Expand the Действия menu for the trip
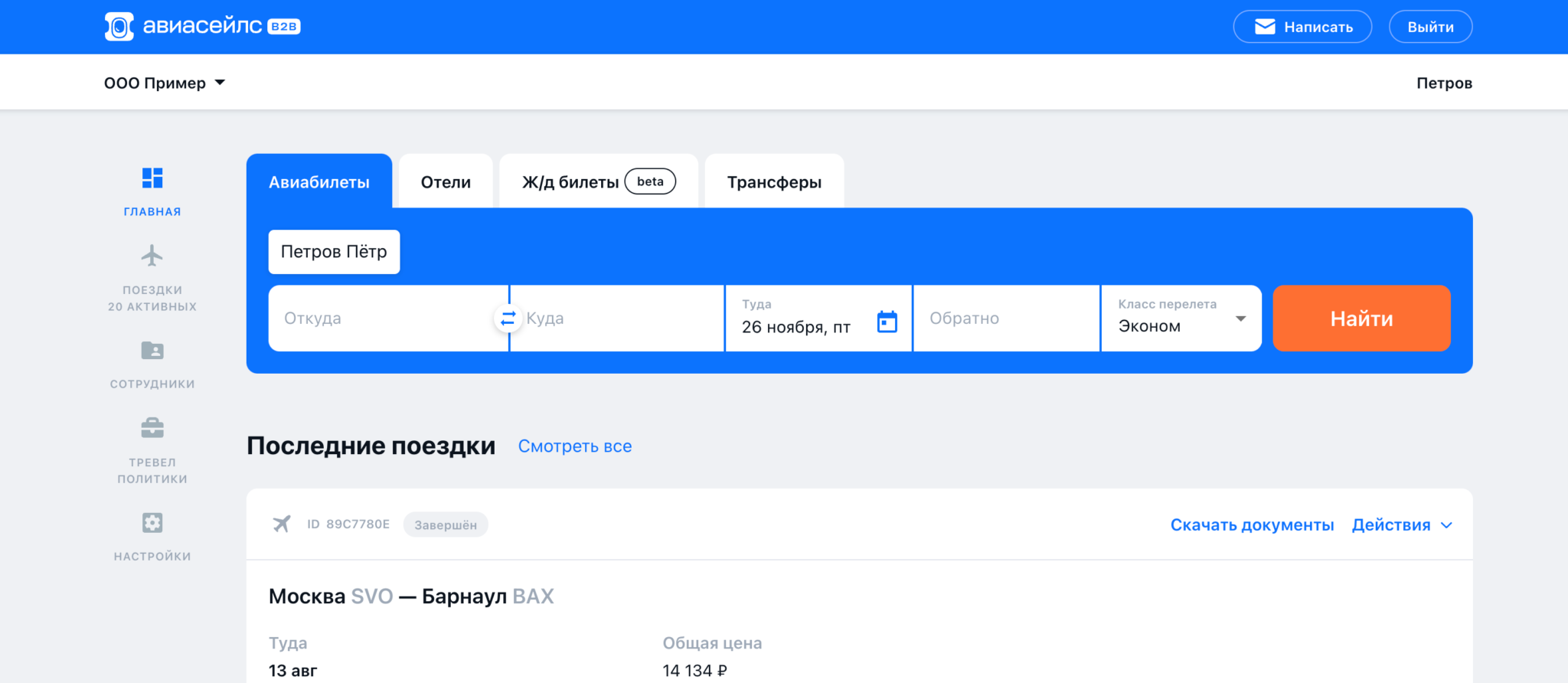1568x683 pixels. 1402,525
